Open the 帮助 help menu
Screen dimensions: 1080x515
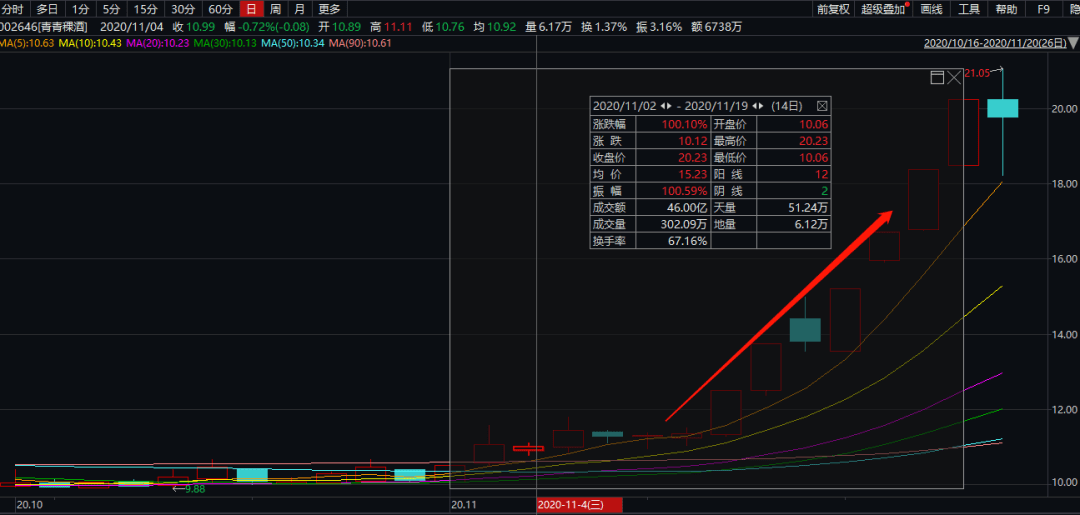pyautogui.click(x=1006, y=9)
